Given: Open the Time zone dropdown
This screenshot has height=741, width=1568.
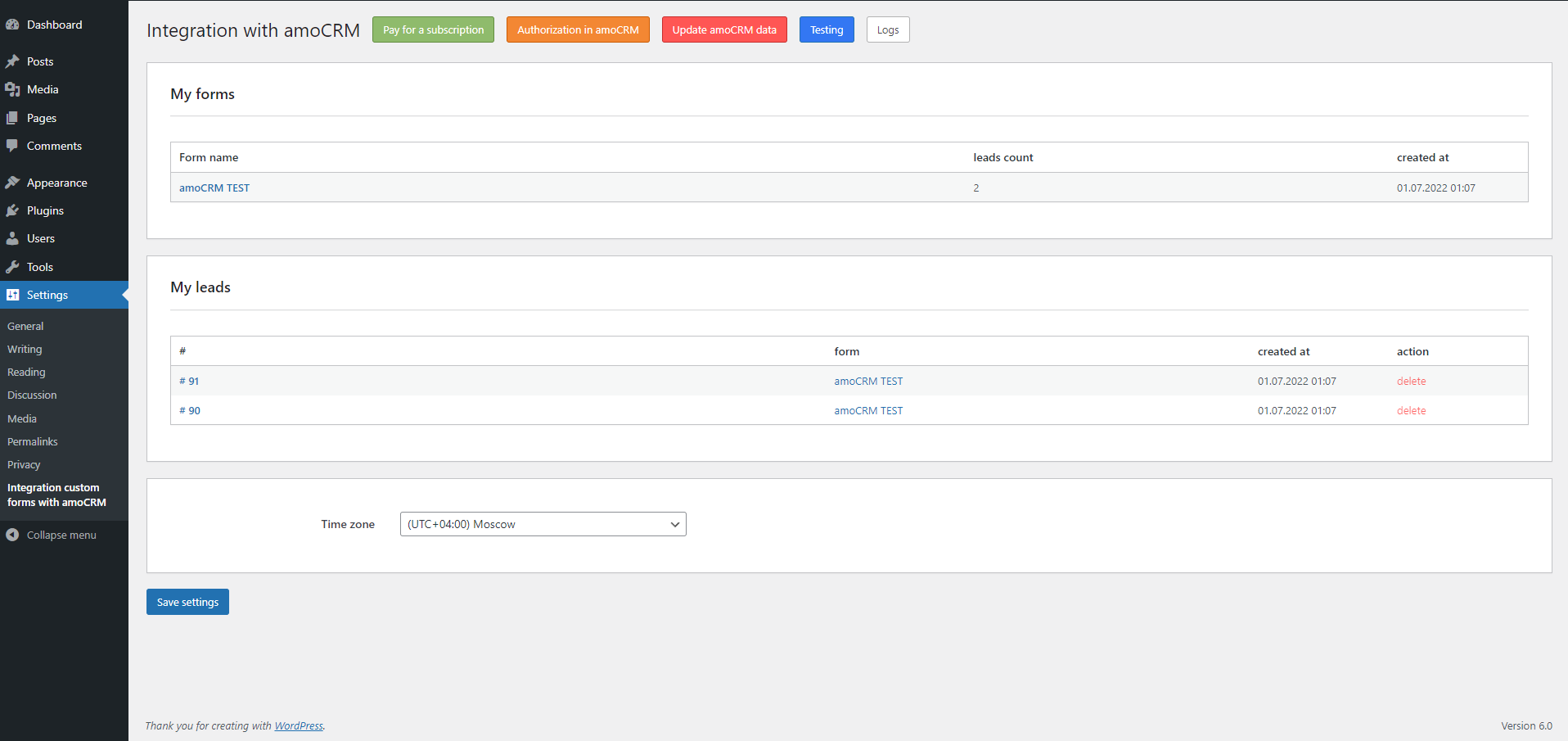Looking at the screenshot, I should 543,524.
